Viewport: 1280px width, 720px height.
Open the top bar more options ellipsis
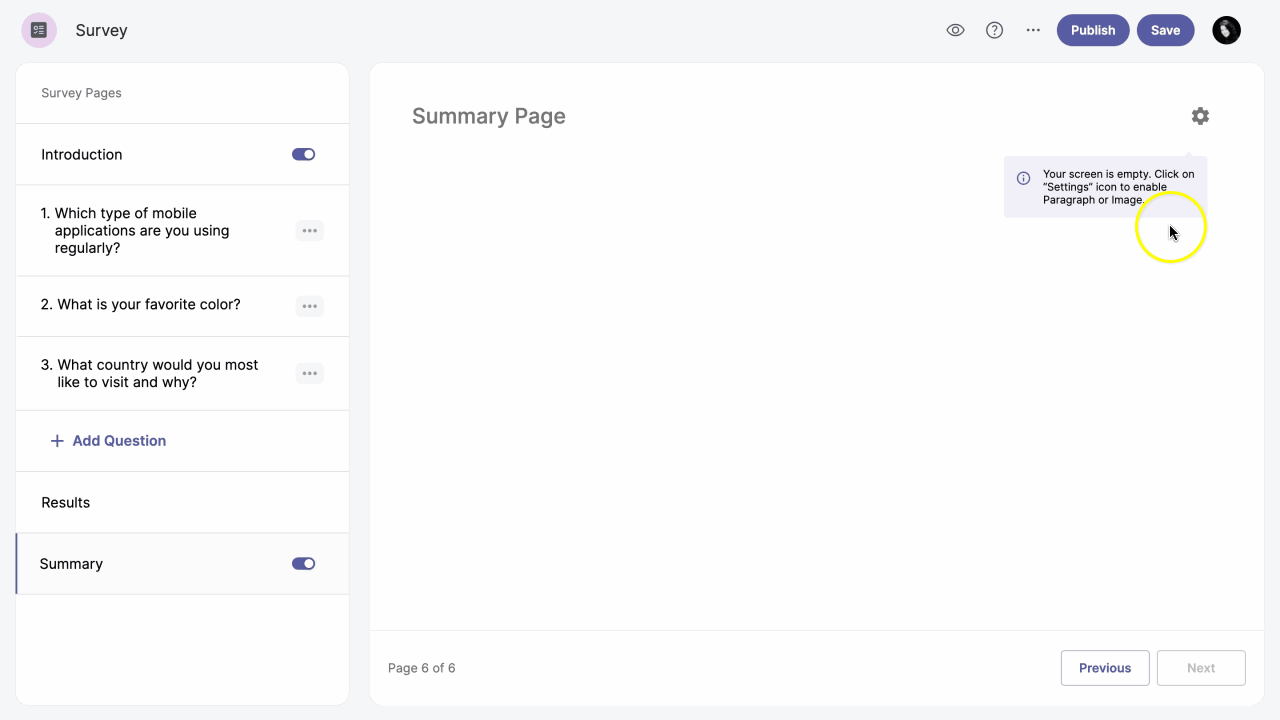point(1033,30)
